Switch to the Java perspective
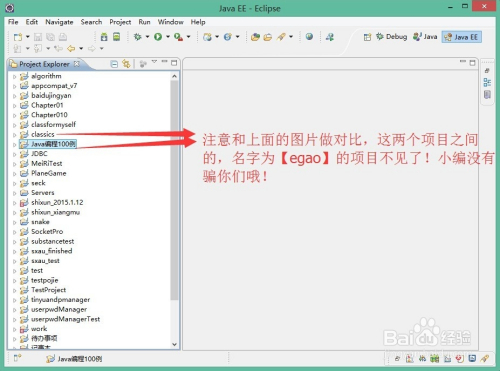Viewport: 500px width, 371px height. click(425, 37)
